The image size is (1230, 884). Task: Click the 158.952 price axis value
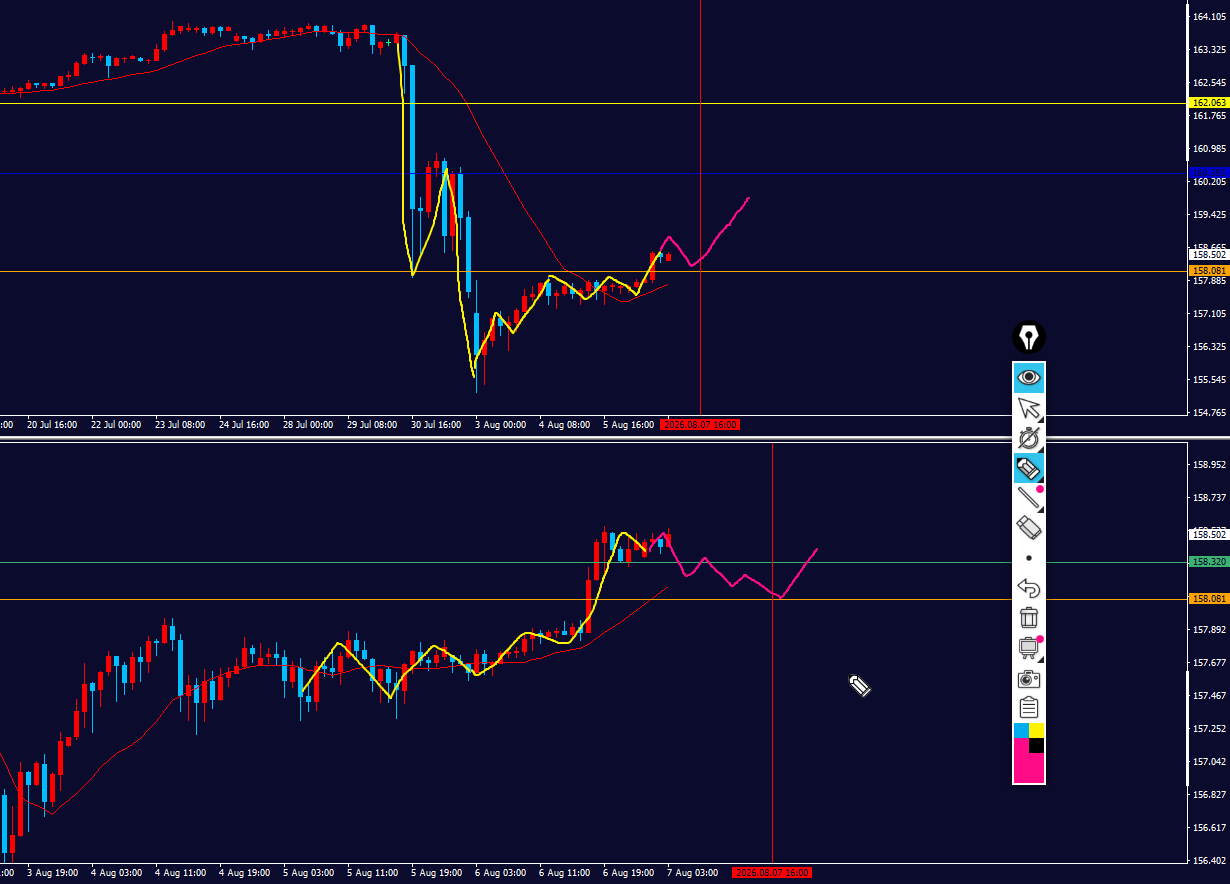[1209, 465]
